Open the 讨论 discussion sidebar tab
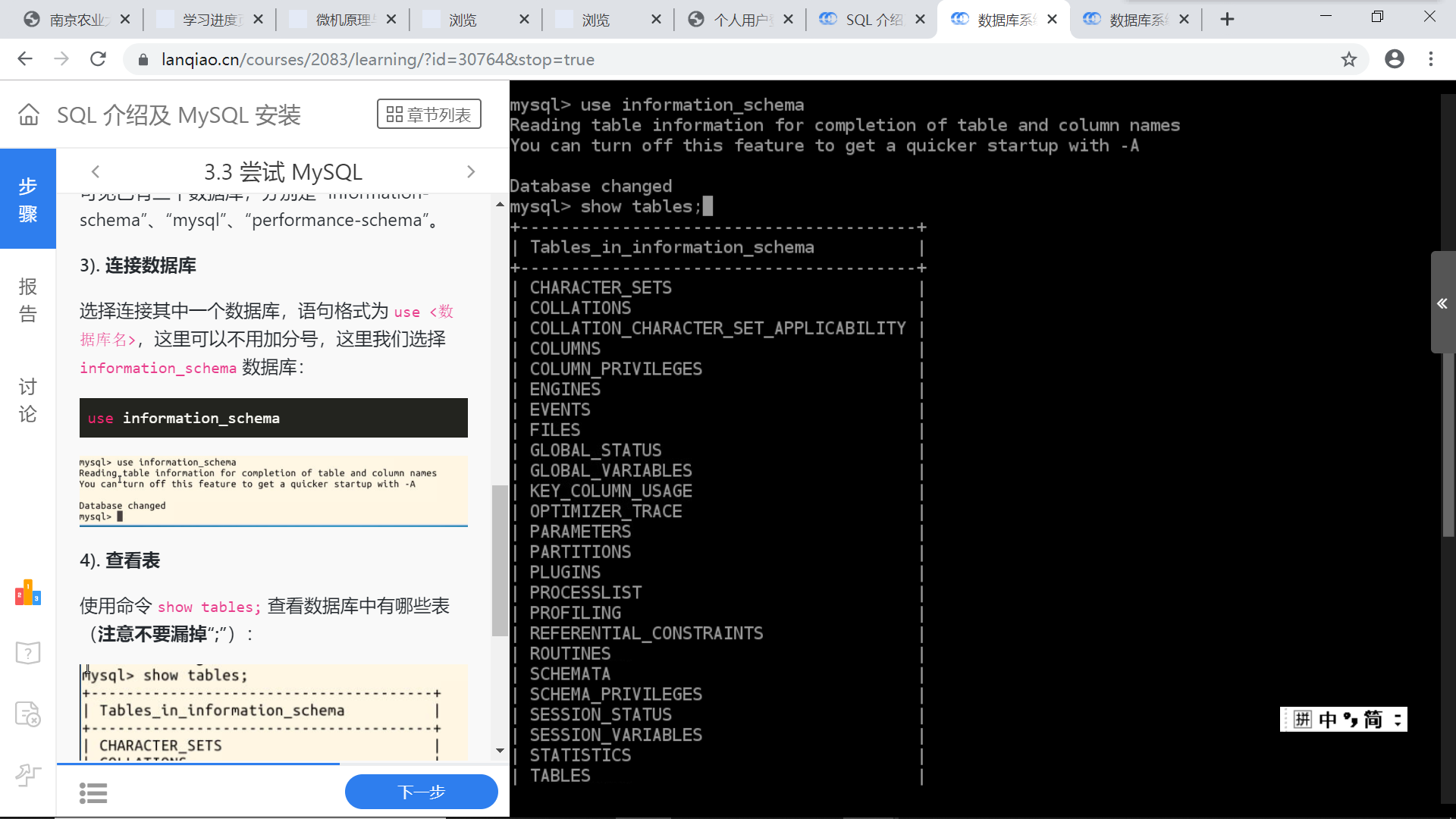Viewport: 1456px width, 819px height. [x=28, y=400]
